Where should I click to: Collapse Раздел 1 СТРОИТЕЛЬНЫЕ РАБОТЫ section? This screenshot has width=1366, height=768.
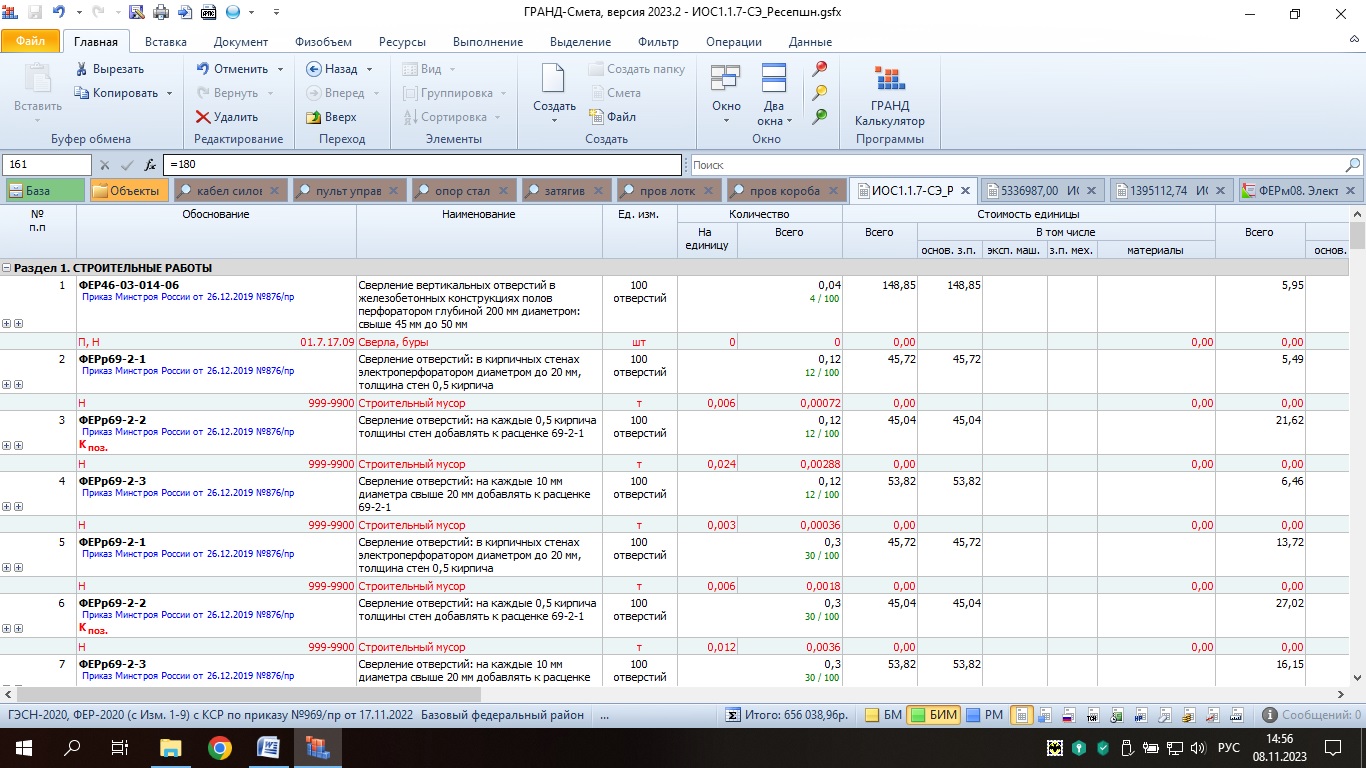7,268
